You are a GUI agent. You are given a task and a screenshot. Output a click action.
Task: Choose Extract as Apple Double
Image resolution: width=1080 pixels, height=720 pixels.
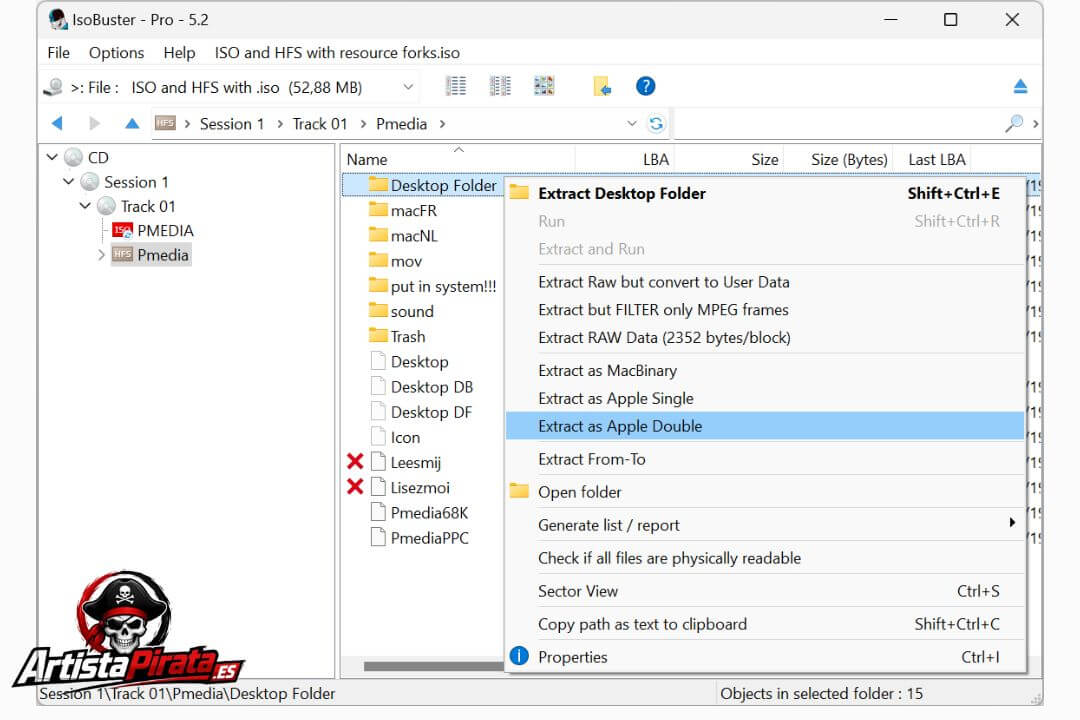765,426
